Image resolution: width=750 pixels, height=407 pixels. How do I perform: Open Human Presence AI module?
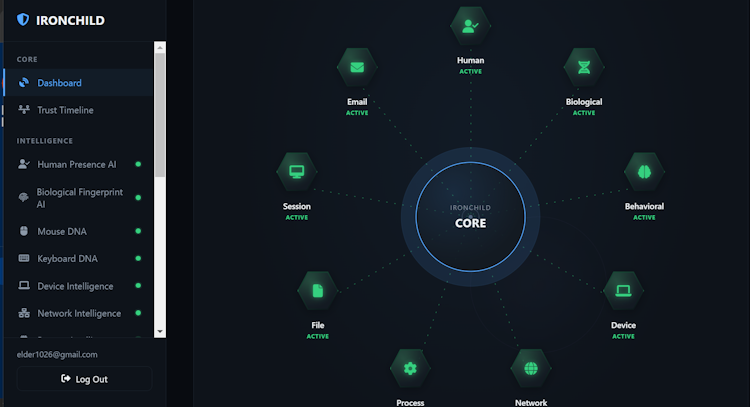pyautogui.click(x=78, y=165)
